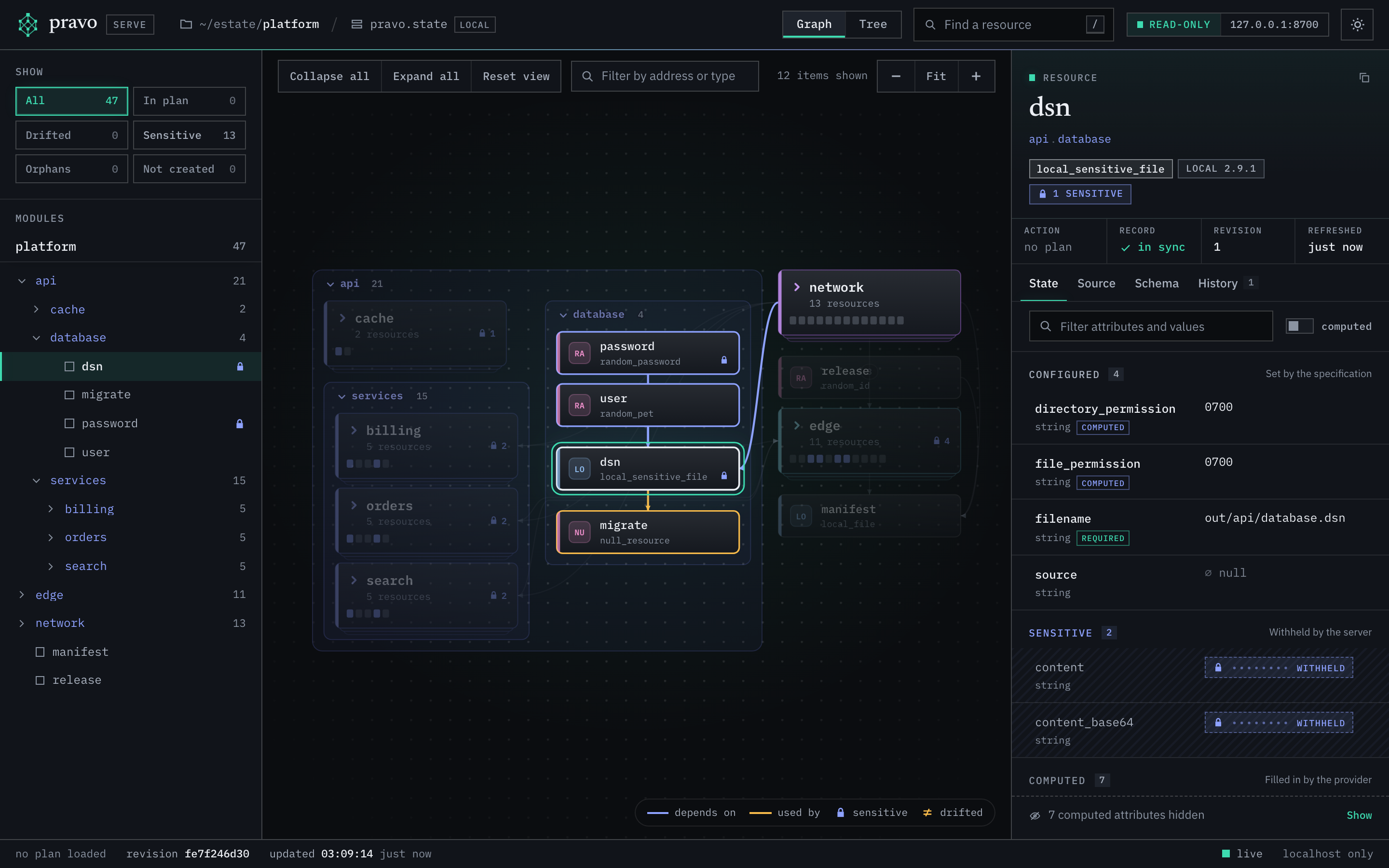
Task: Expand the edge module in the sidebar tree
Action: point(22,595)
